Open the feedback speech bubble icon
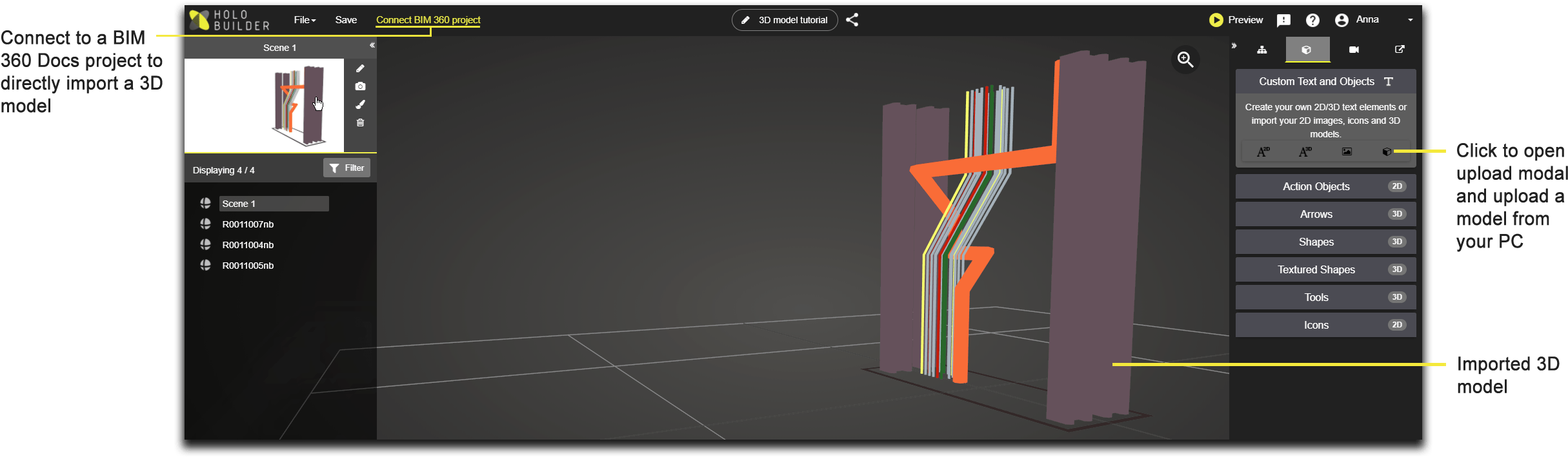The height and width of the screenshot is (457, 1568). pyautogui.click(x=1284, y=21)
